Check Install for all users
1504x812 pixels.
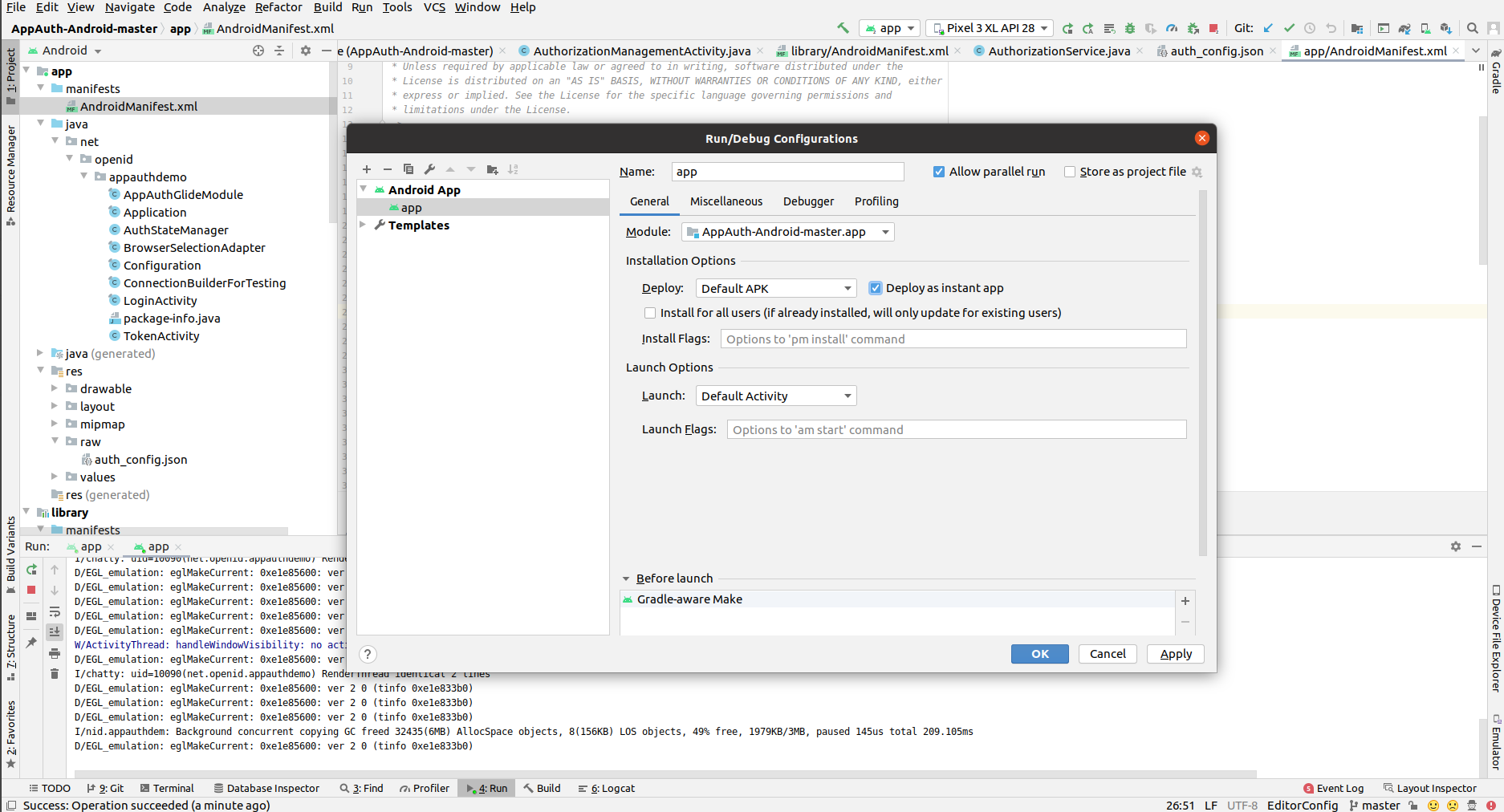click(x=650, y=313)
